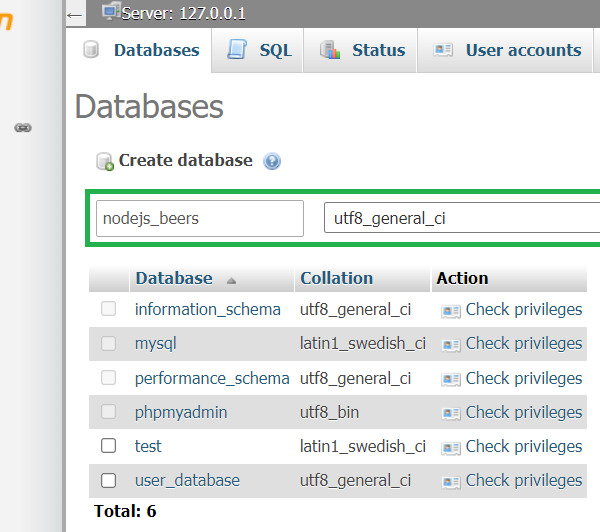Toggle the performance_schema row checkbox
This screenshot has height=532, width=600.
108,378
